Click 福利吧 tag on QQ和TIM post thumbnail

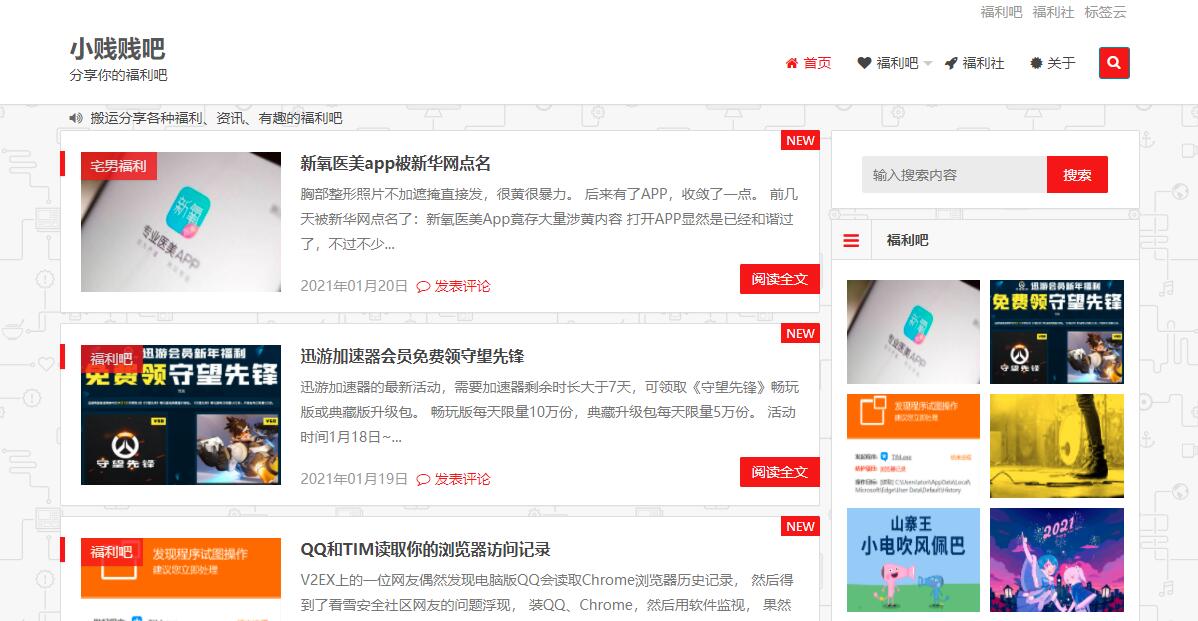coord(112,552)
